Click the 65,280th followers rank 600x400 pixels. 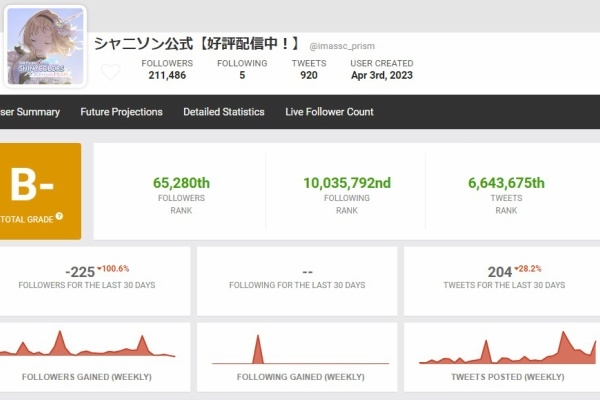181,183
